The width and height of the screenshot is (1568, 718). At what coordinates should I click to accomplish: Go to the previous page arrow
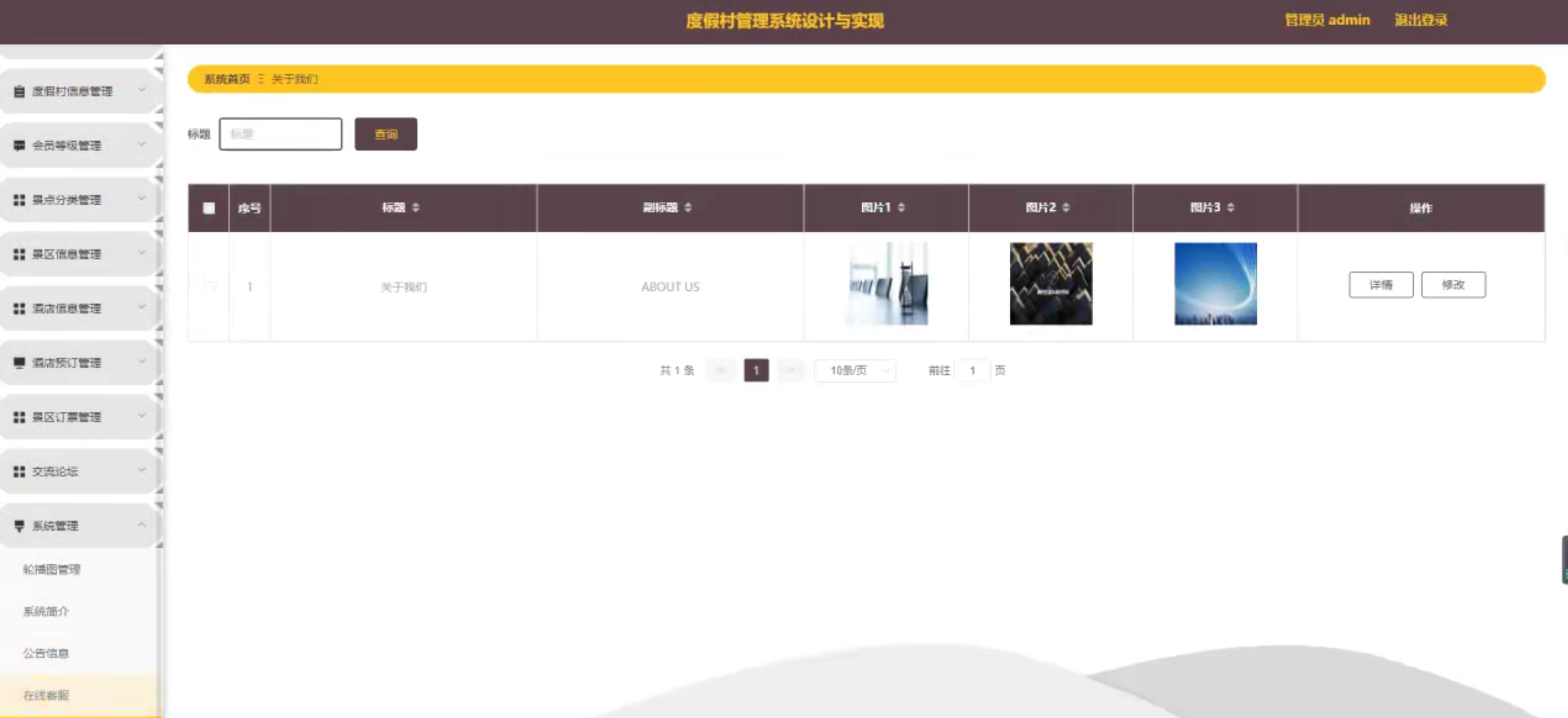coord(721,371)
